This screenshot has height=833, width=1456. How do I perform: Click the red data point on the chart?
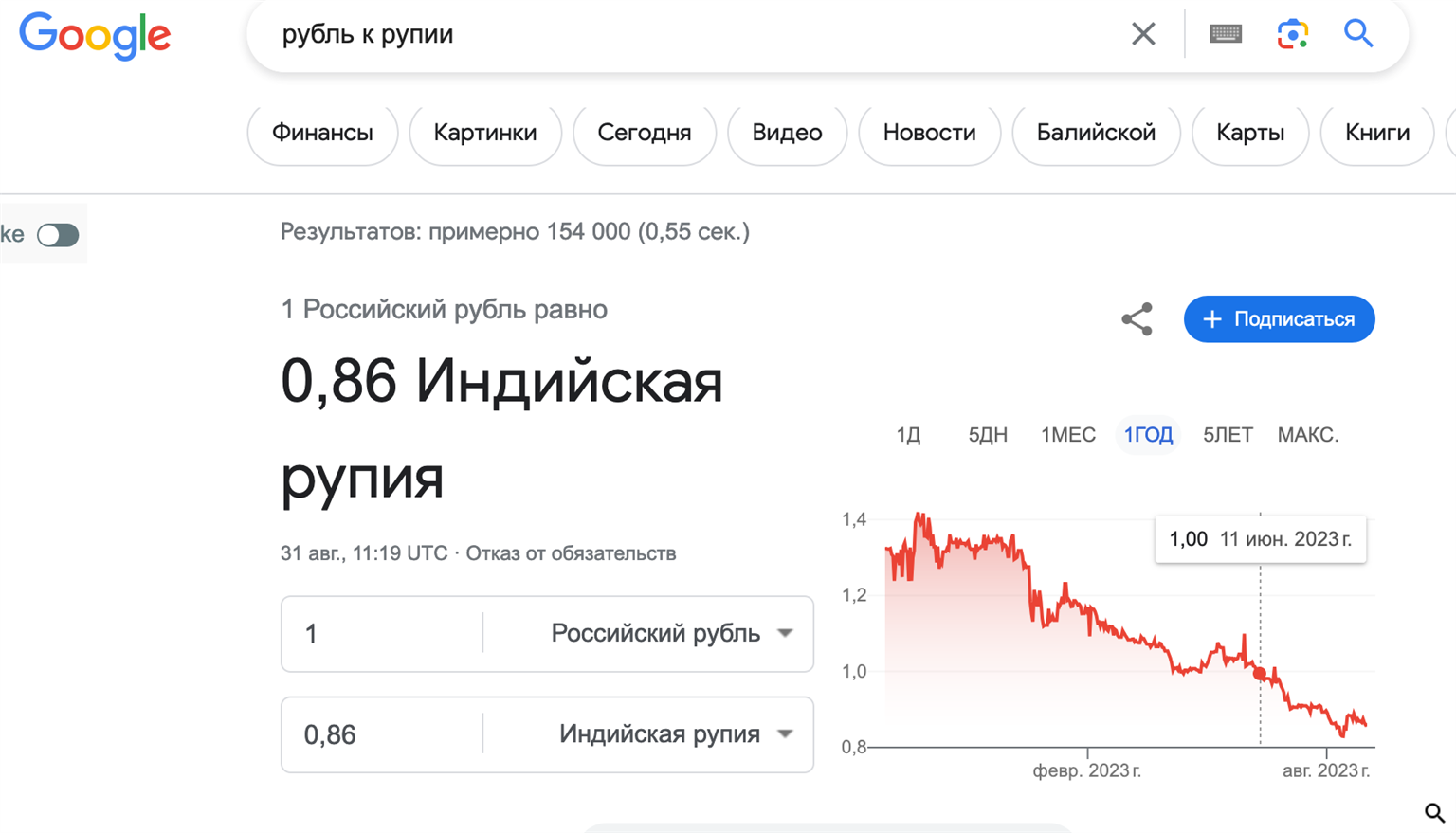tap(1260, 674)
